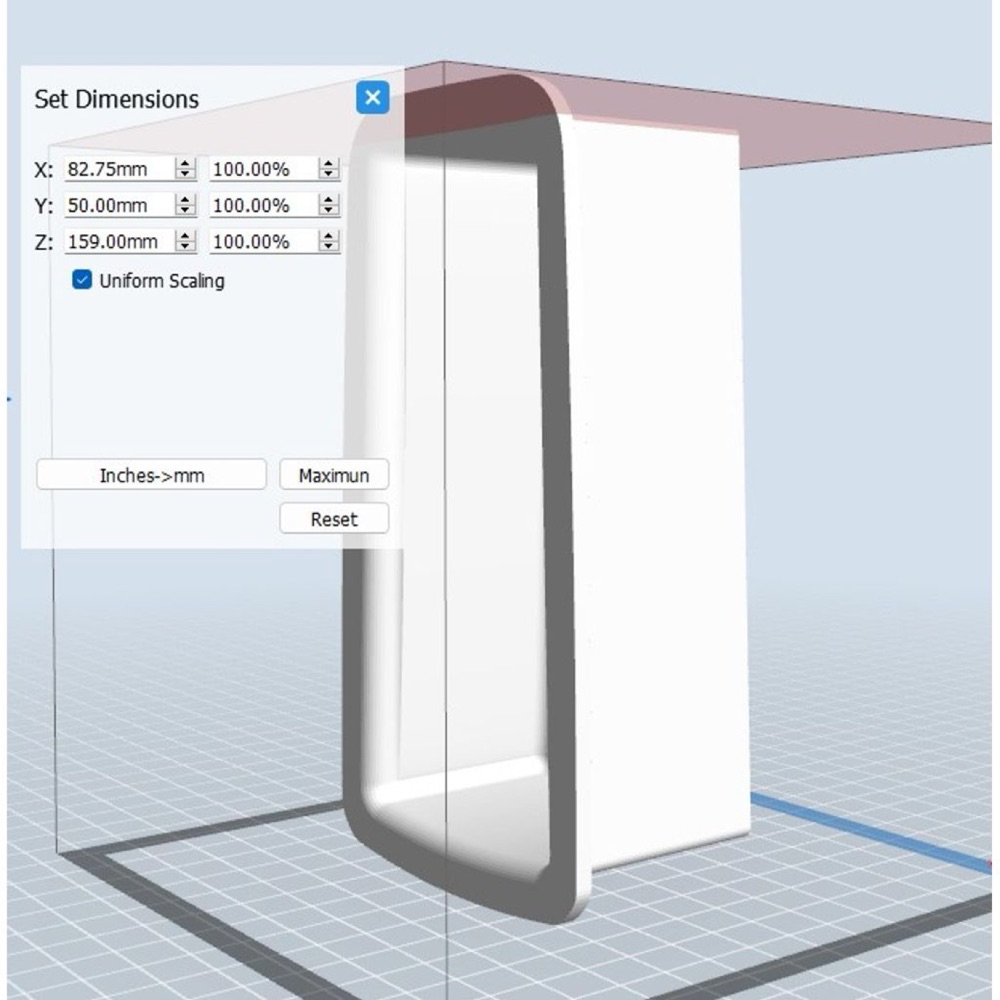Decrease X dimension with its down arrow
Viewport: 1000px width, 1000px height.
point(186,175)
